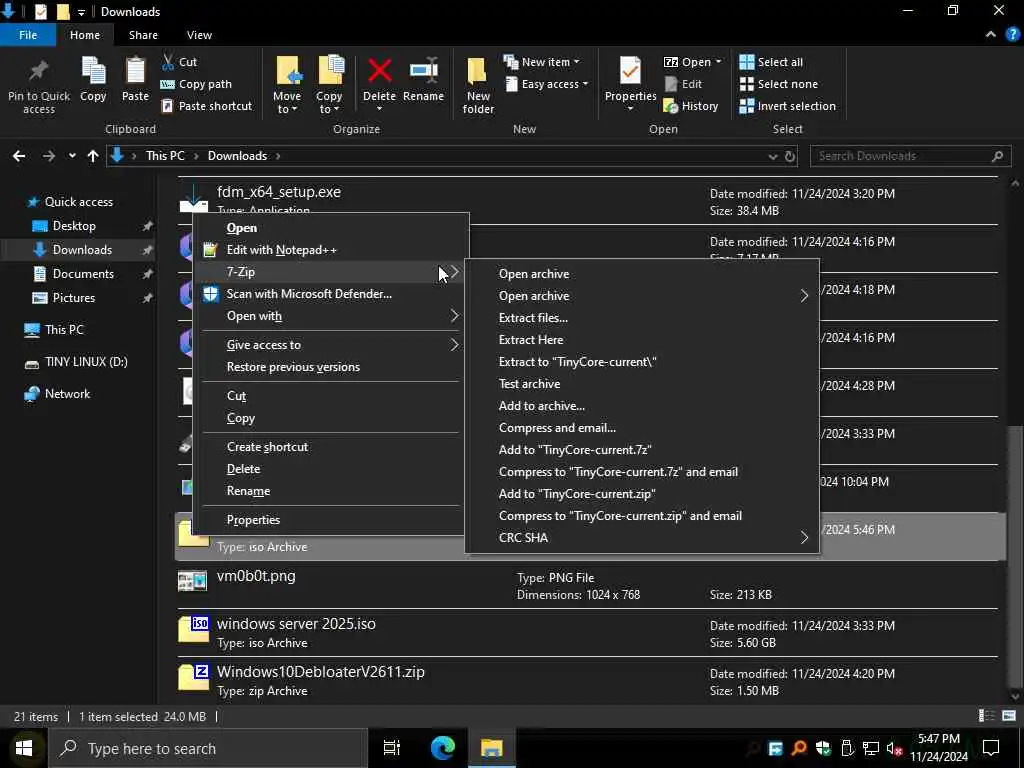Click the Refresh button in address bar

790,157
